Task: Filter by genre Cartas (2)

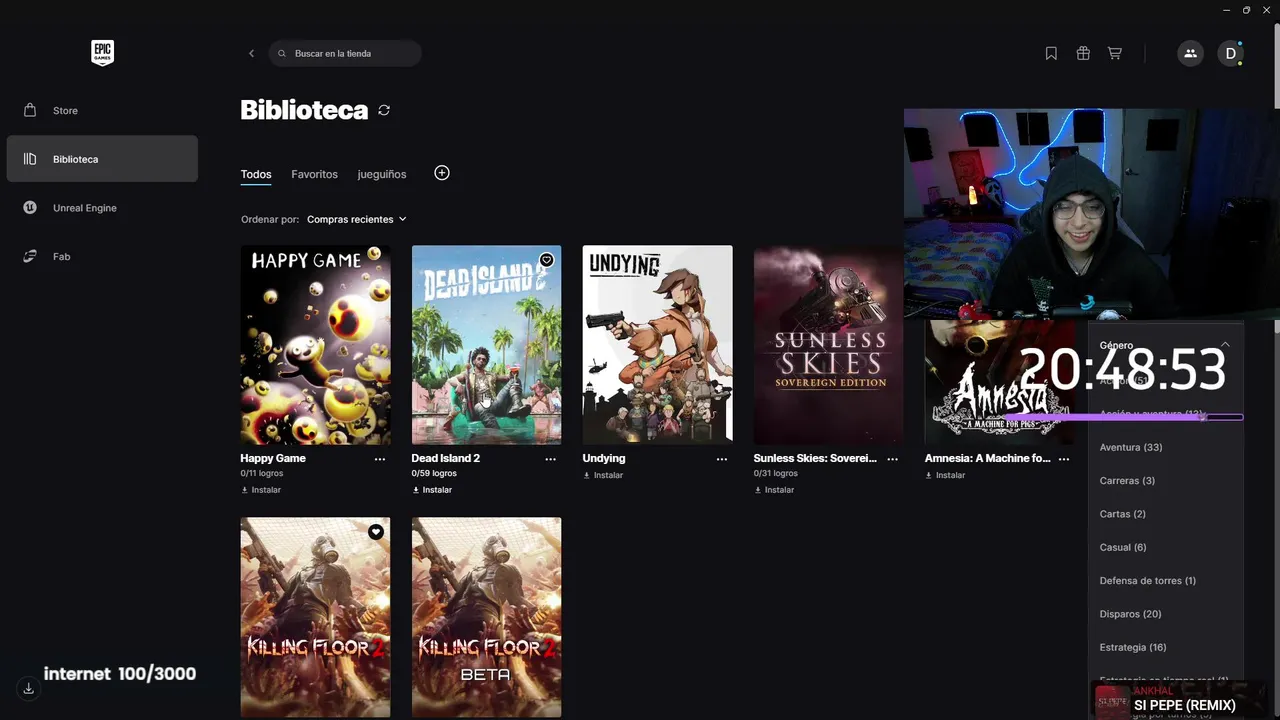Action: (1123, 514)
